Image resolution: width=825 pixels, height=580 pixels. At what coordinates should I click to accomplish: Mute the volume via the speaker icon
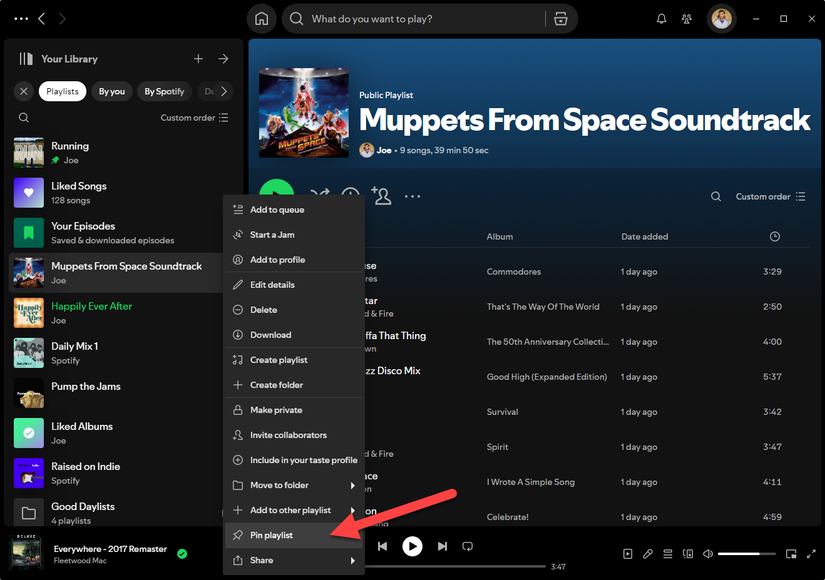click(x=710, y=553)
